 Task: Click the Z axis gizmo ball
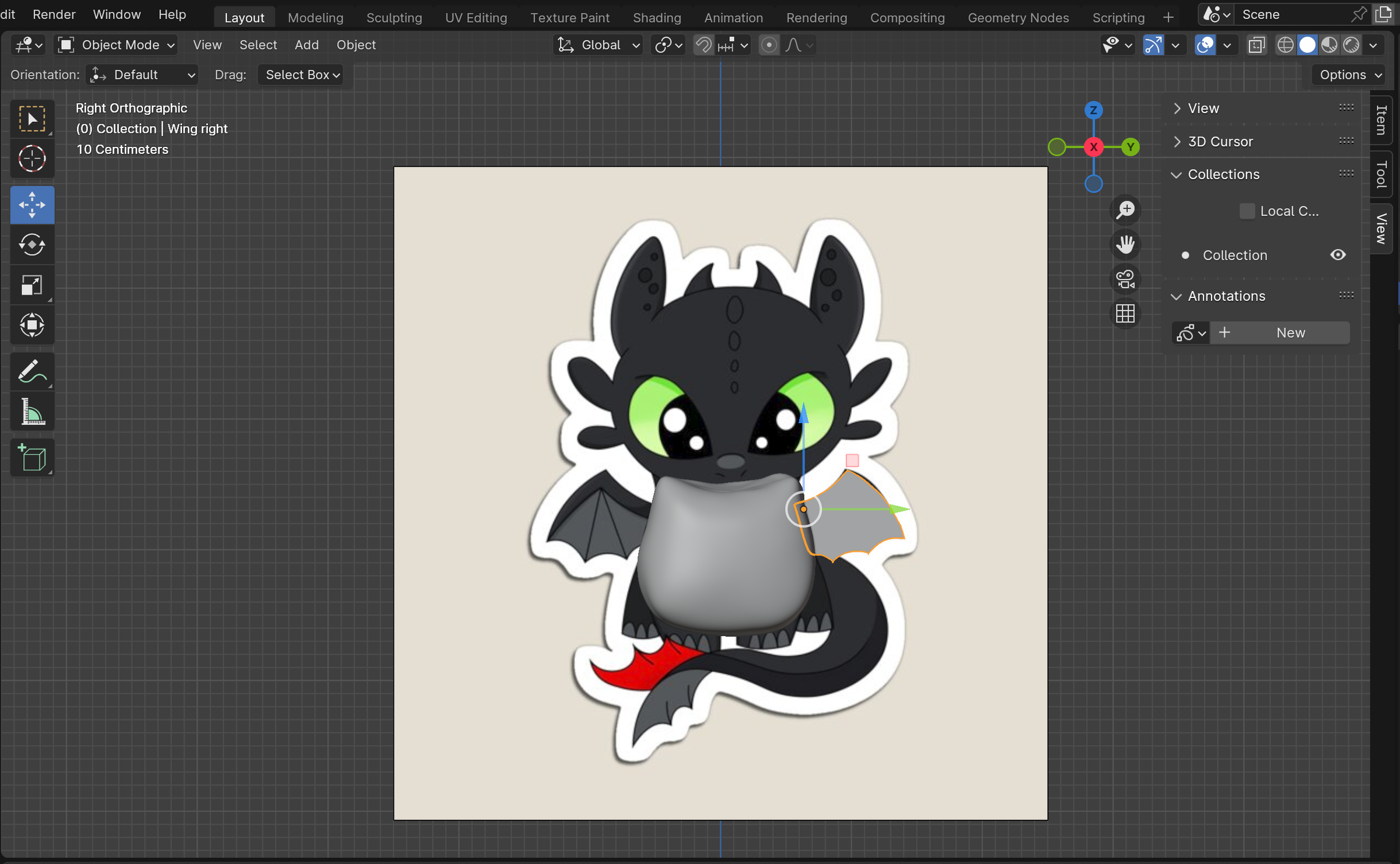tap(1094, 110)
